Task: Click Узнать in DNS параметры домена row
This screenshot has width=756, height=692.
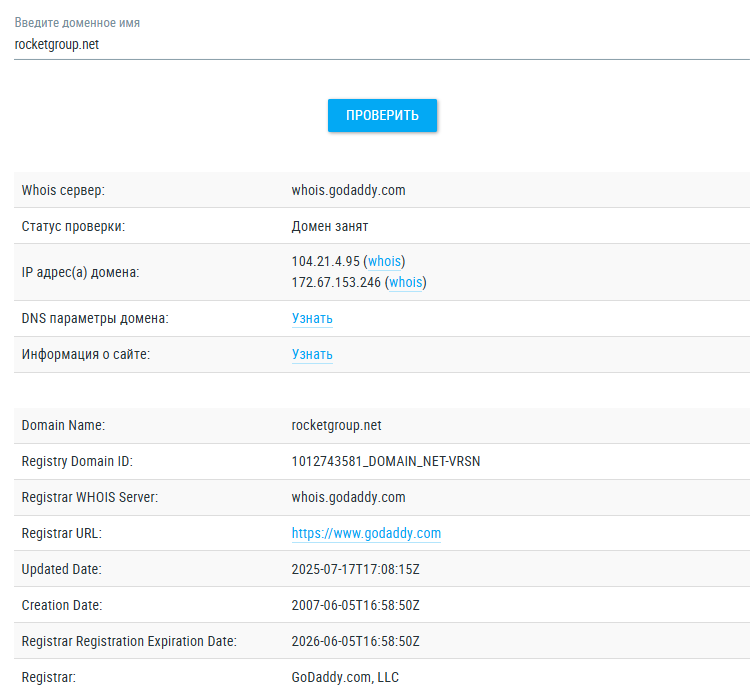Action: (312, 319)
